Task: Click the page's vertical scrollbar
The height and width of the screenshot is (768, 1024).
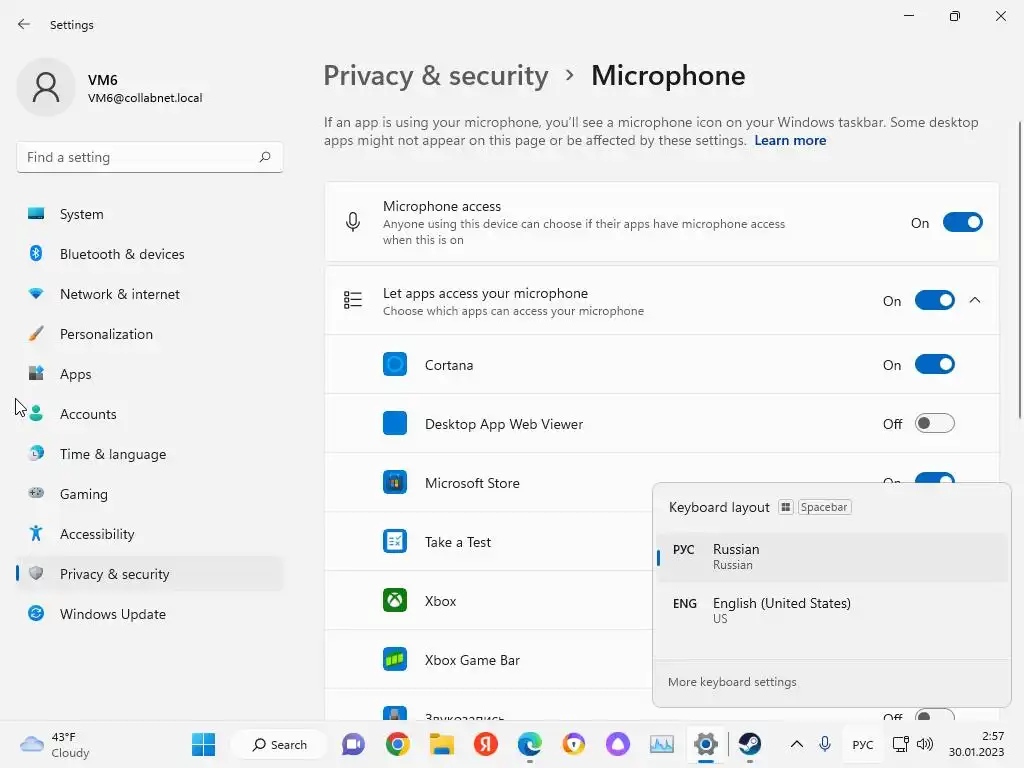Action: [1019, 270]
